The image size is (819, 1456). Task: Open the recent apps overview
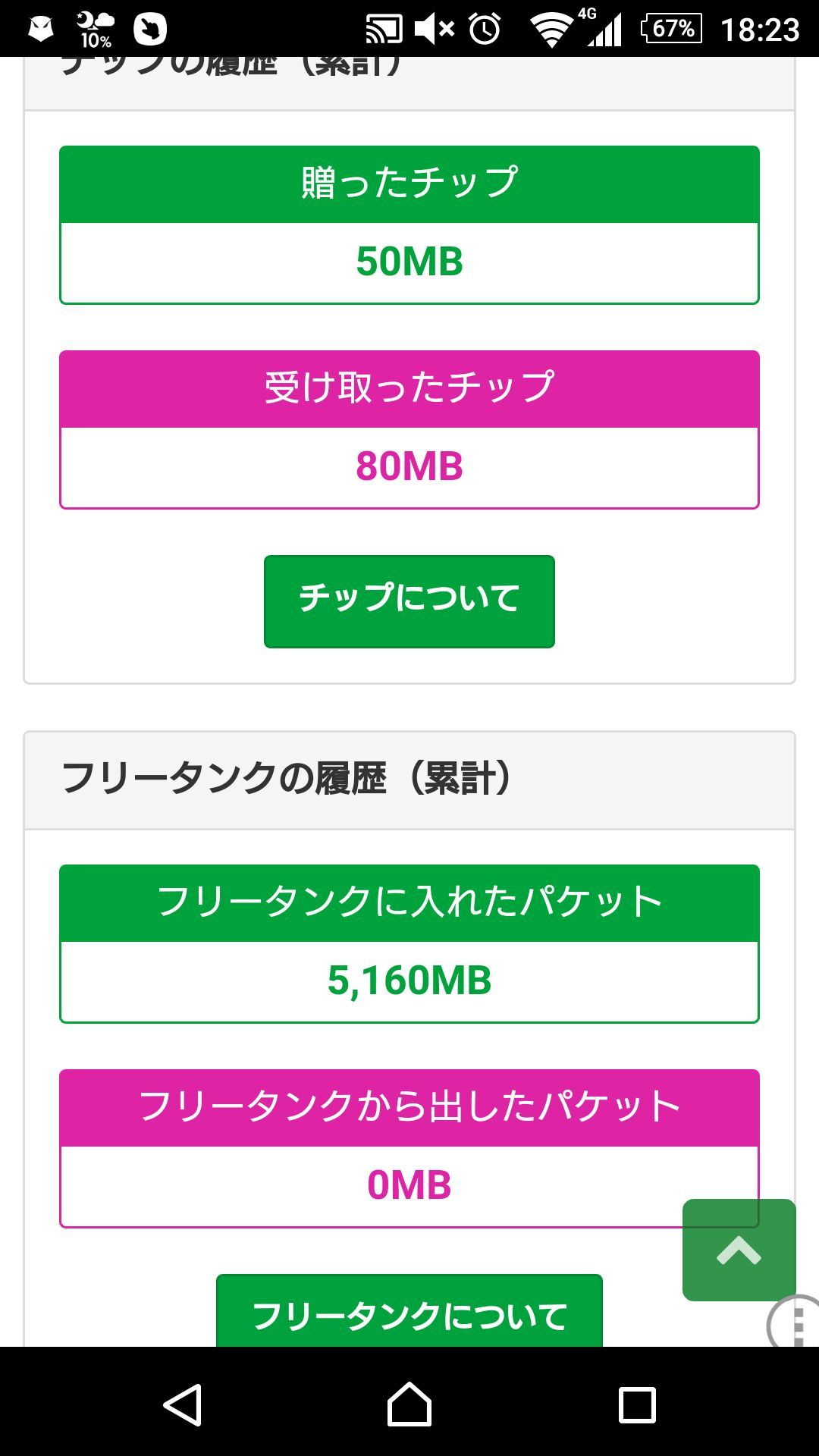pyautogui.click(x=637, y=1404)
